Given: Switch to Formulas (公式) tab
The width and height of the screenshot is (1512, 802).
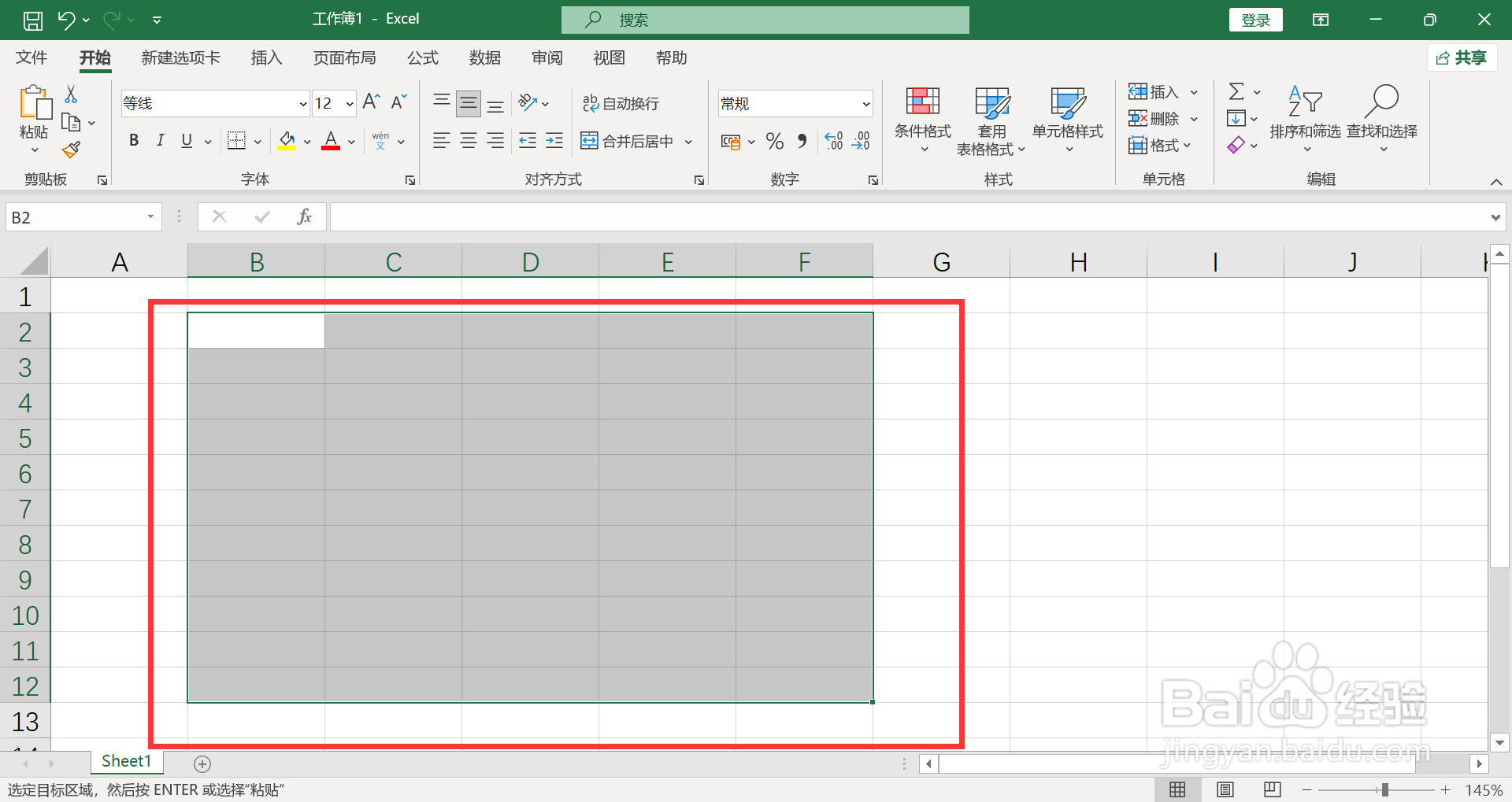Looking at the screenshot, I should (422, 57).
